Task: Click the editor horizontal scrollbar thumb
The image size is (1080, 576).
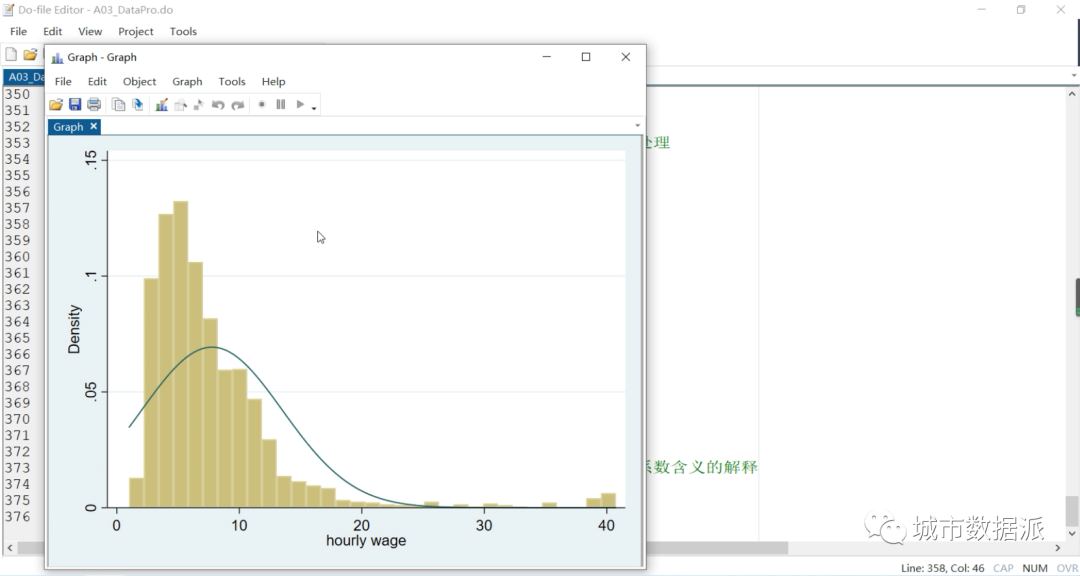Action: 716,548
